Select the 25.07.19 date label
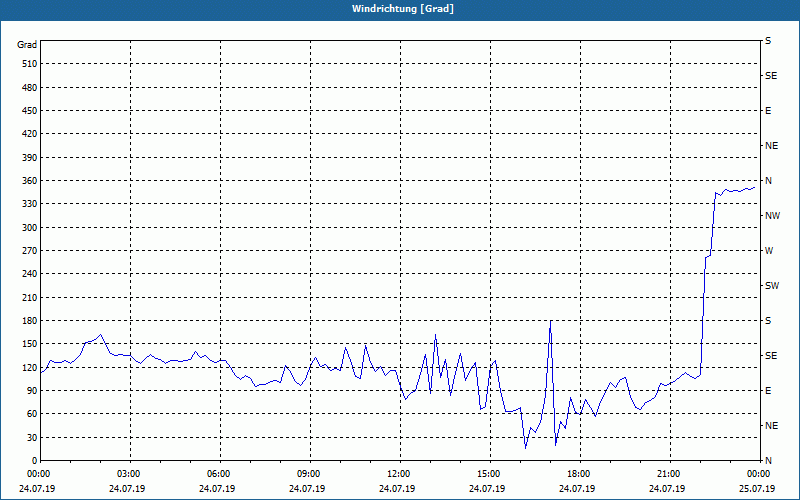This screenshot has width=800, height=500. click(757, 489)
